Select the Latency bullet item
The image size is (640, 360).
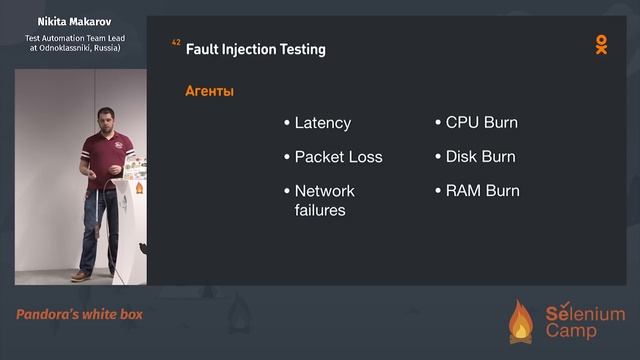[x=318, y=123]
